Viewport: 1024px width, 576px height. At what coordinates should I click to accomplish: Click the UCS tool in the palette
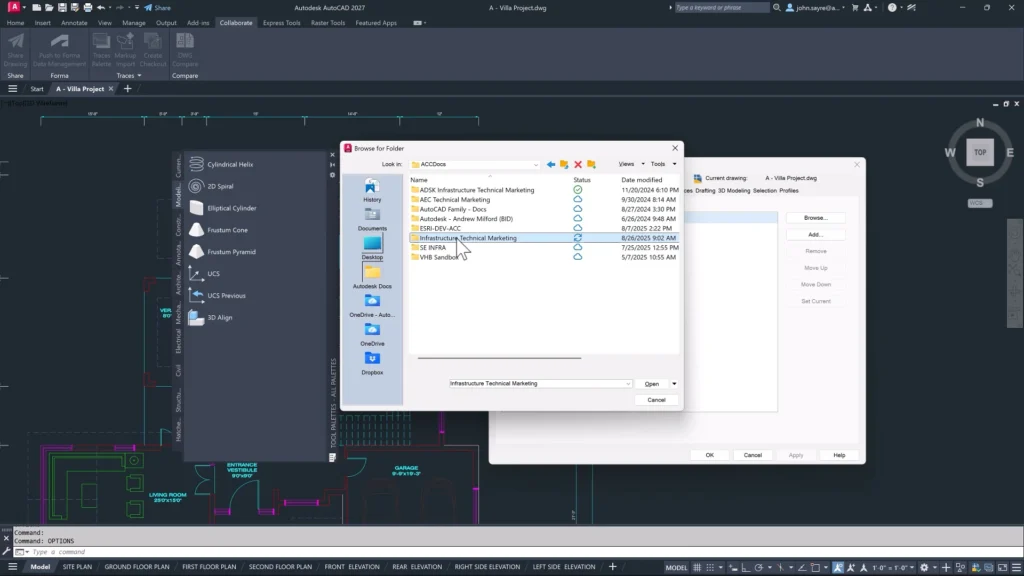pyautogui.click(x=205, y=274)
